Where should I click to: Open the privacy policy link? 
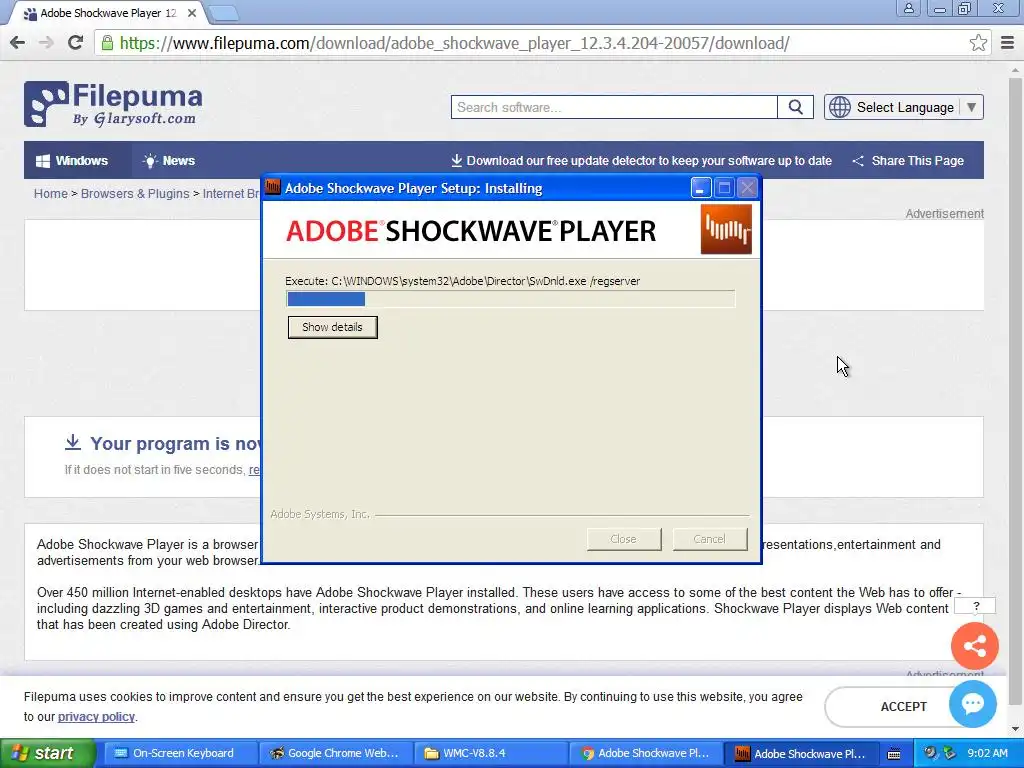(x=96, y=716)
